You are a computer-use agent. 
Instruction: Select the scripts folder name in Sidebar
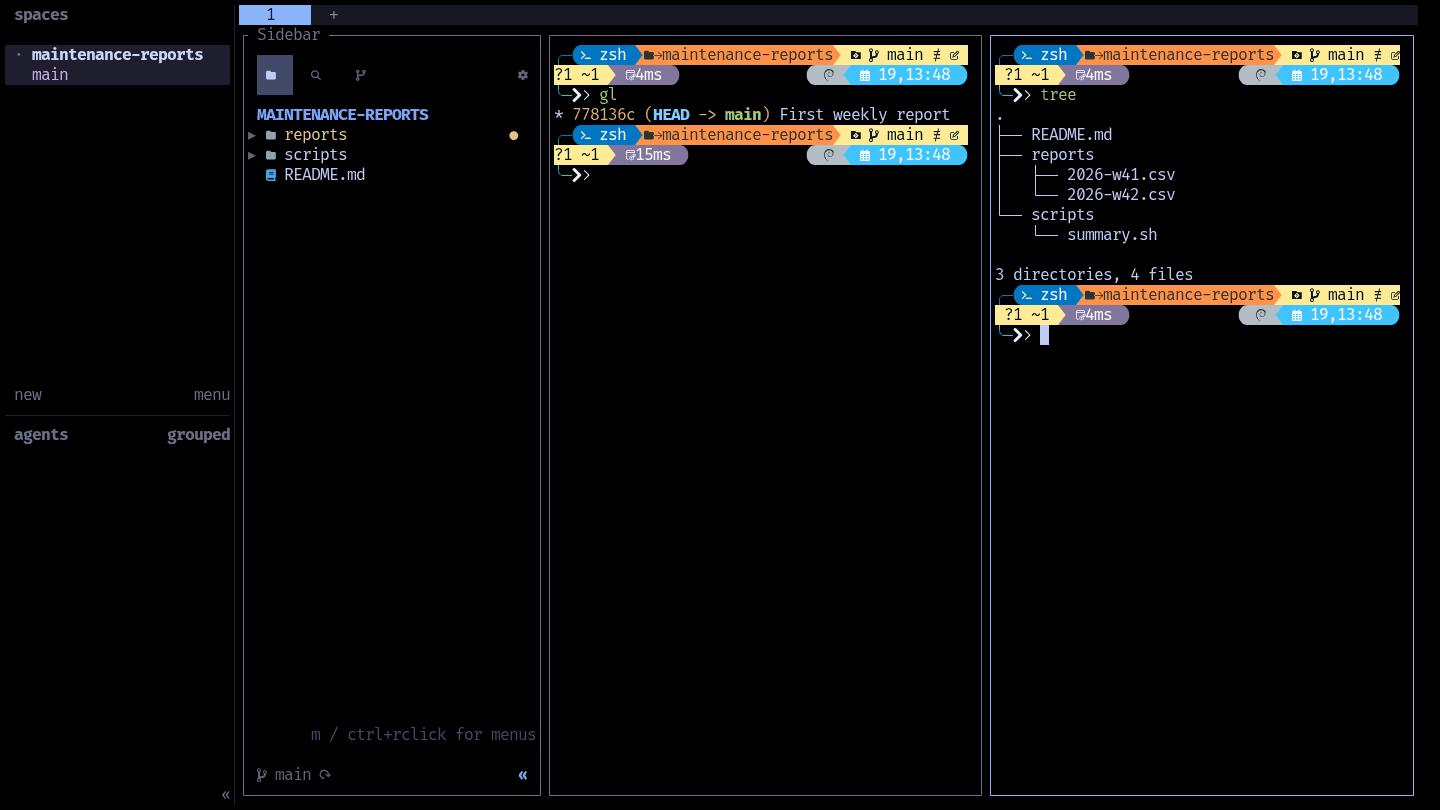click(x=316, y=155)
